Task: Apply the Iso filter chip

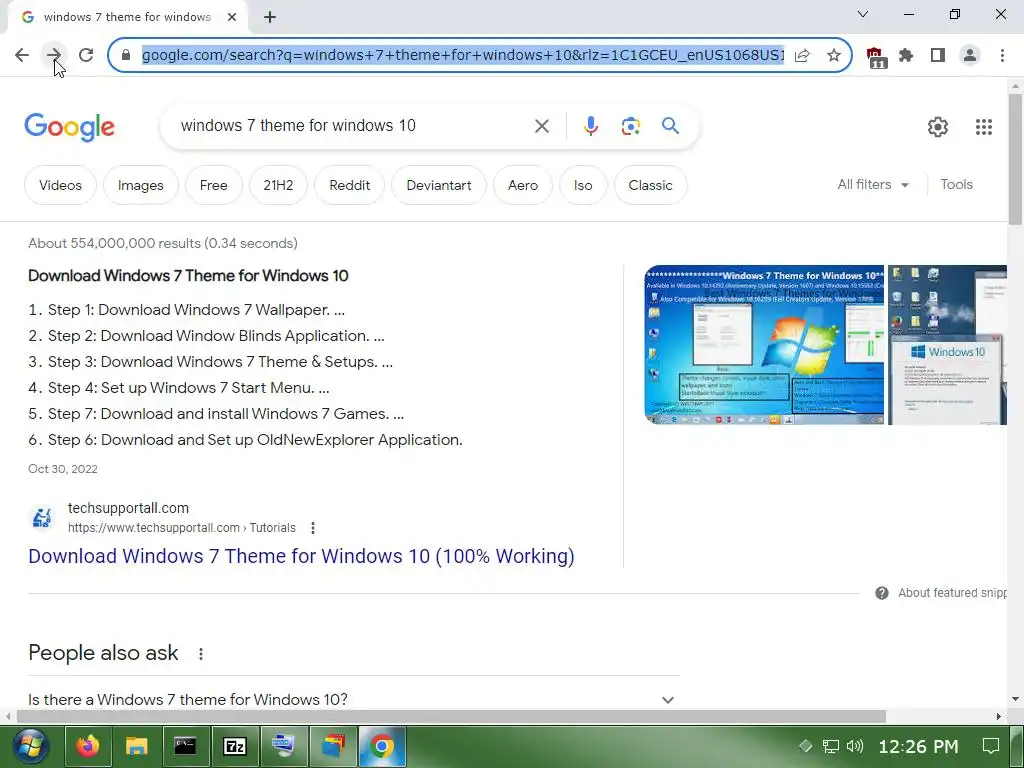Action: [583, 185]
